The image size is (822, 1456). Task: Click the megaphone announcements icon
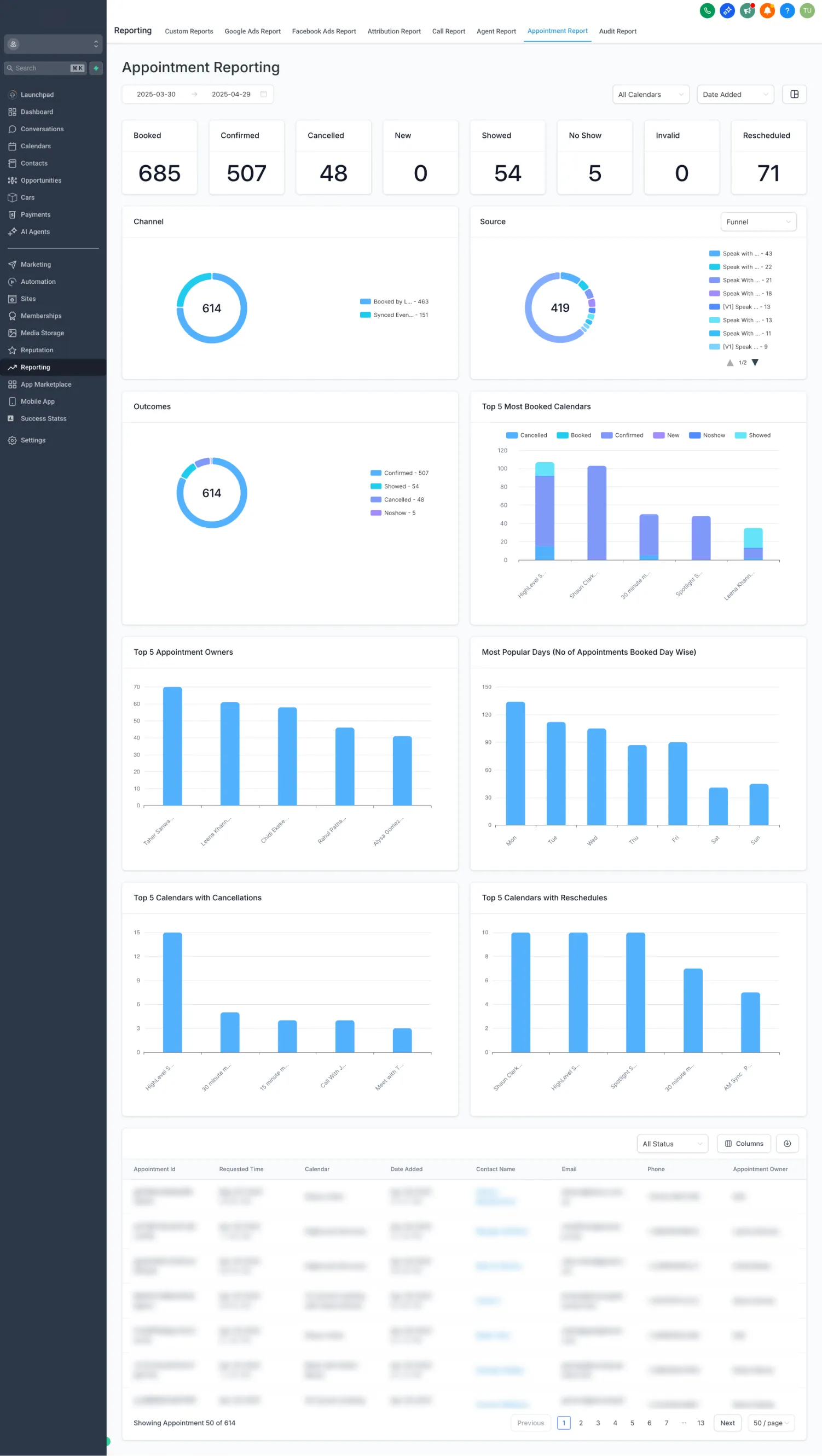748,11
